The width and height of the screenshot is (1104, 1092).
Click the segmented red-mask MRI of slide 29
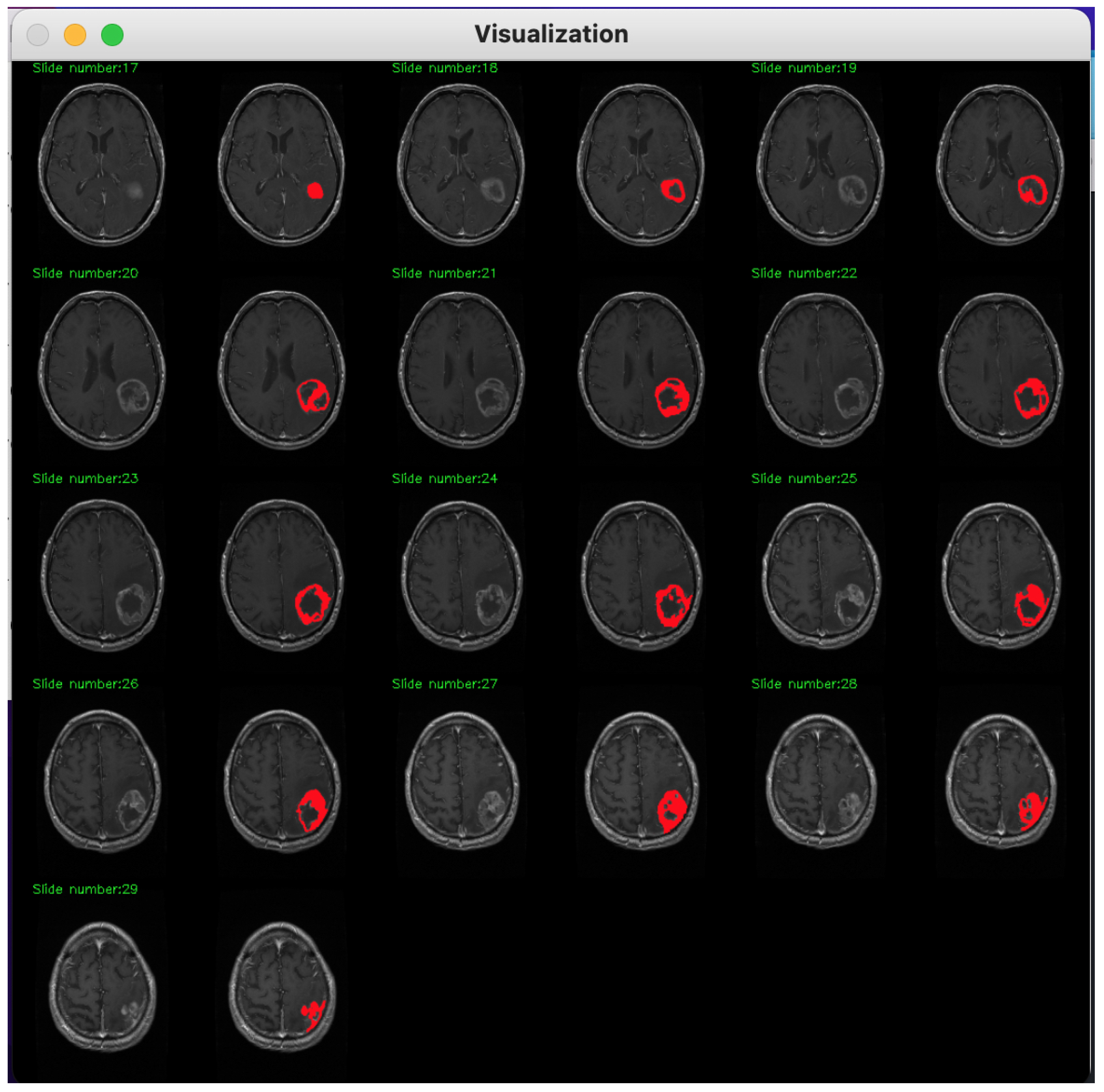tap(282, 986)
